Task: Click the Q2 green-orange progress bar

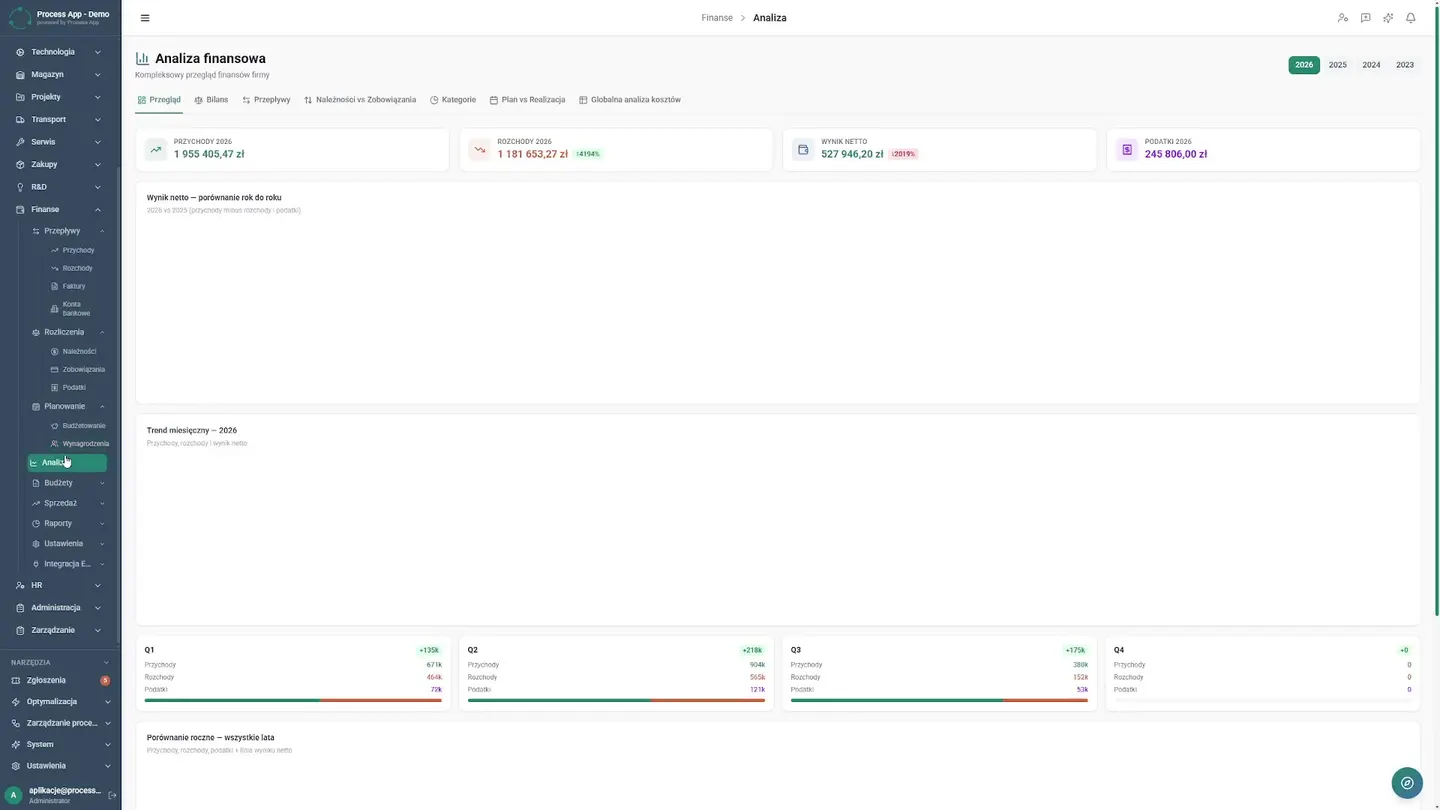Action: tap(616, 700)
